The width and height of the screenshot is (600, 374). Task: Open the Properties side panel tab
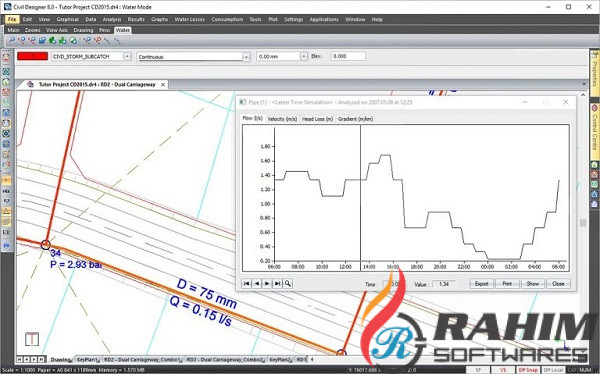tap(594, 73)
